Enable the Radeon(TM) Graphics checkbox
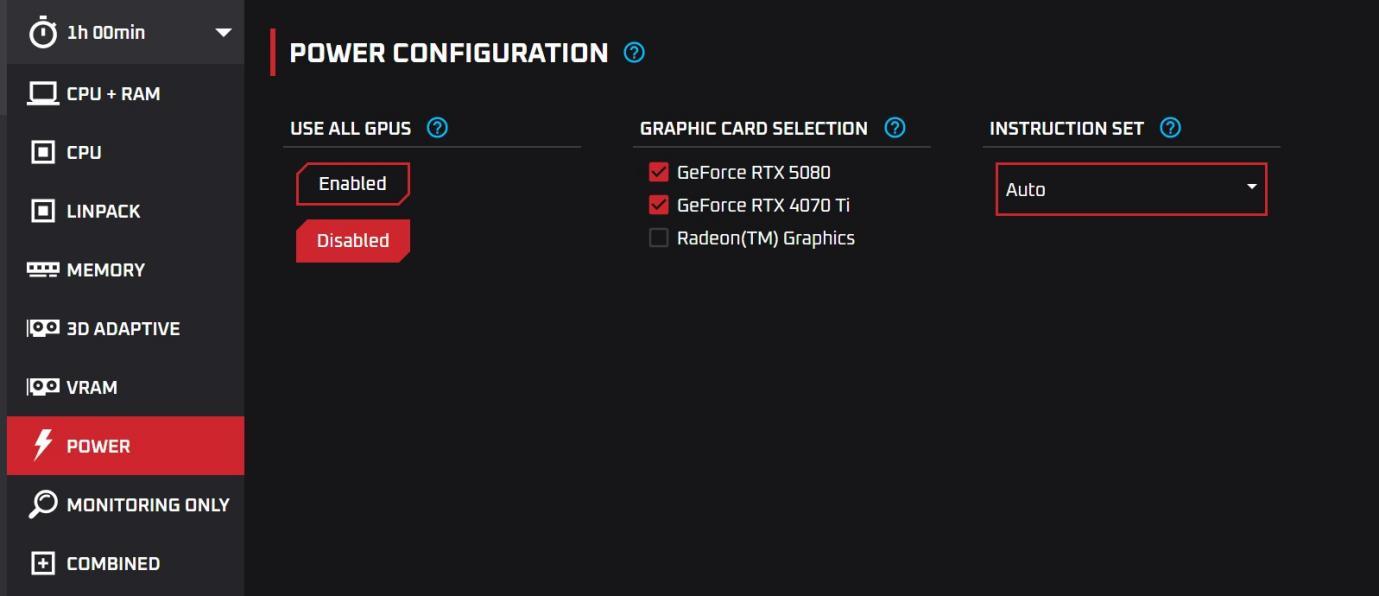The image size is (1379, 596). click(x=658, y=238)
